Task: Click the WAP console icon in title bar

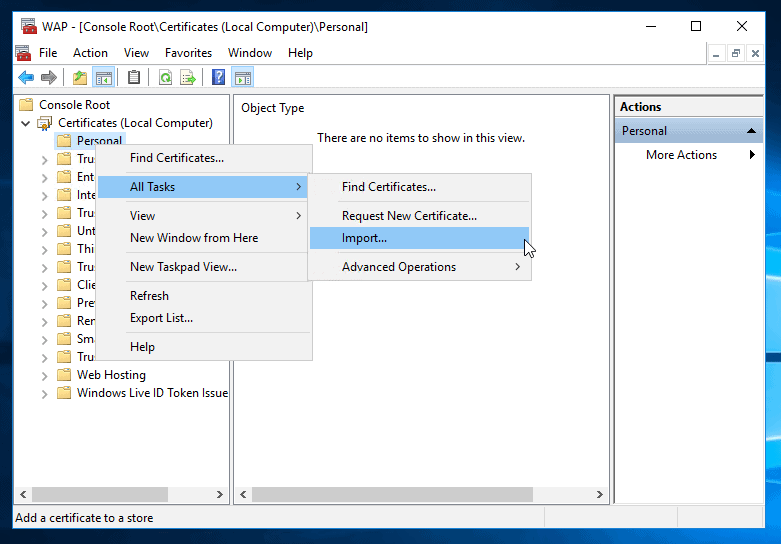Action: pos(29,26)
